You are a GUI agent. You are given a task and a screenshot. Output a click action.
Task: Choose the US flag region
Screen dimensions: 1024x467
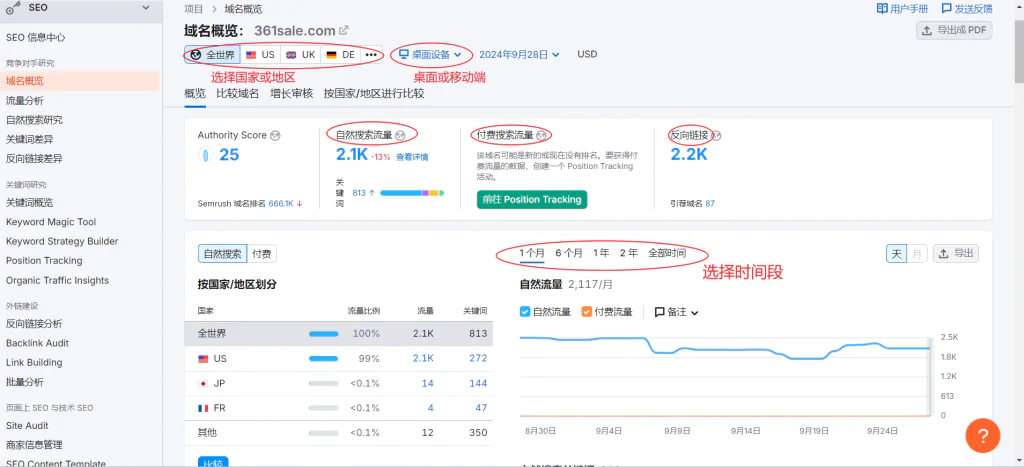260,55
